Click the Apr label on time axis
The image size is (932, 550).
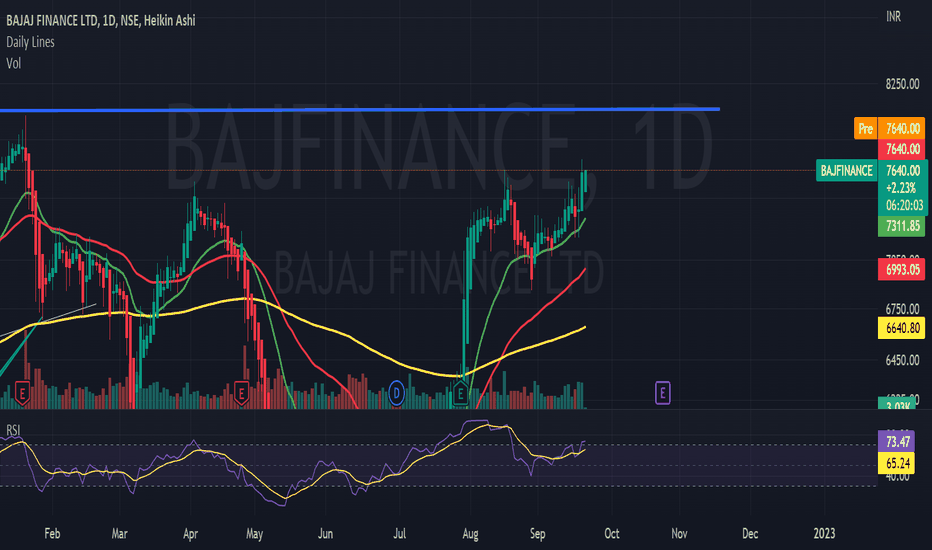click(x=190, y=533)
